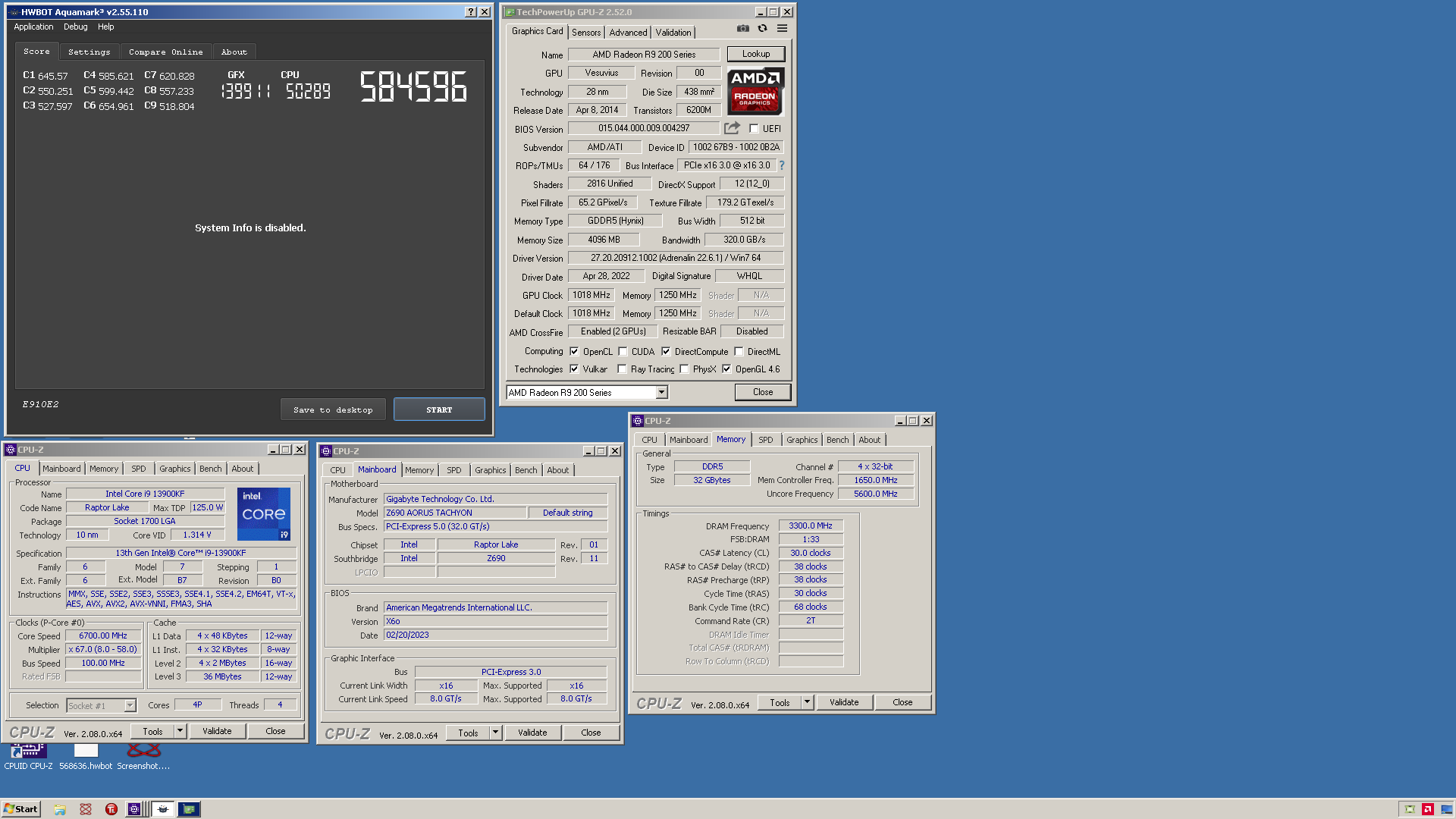Click Validate in CPU-Z Memory window
The width and height of the screenshot is (1456, 819).
coord(844,703)
